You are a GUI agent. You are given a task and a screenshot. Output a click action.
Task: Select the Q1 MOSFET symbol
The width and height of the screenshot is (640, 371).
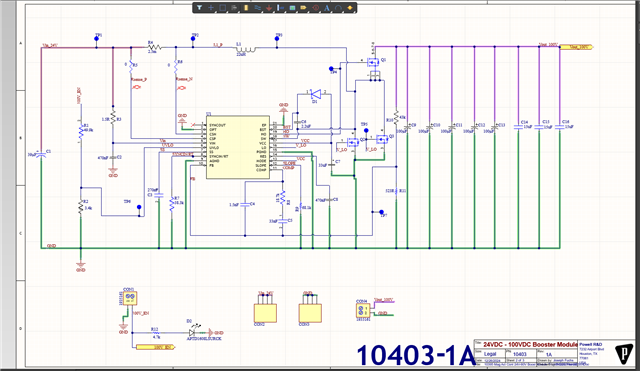tap(373, 62)
